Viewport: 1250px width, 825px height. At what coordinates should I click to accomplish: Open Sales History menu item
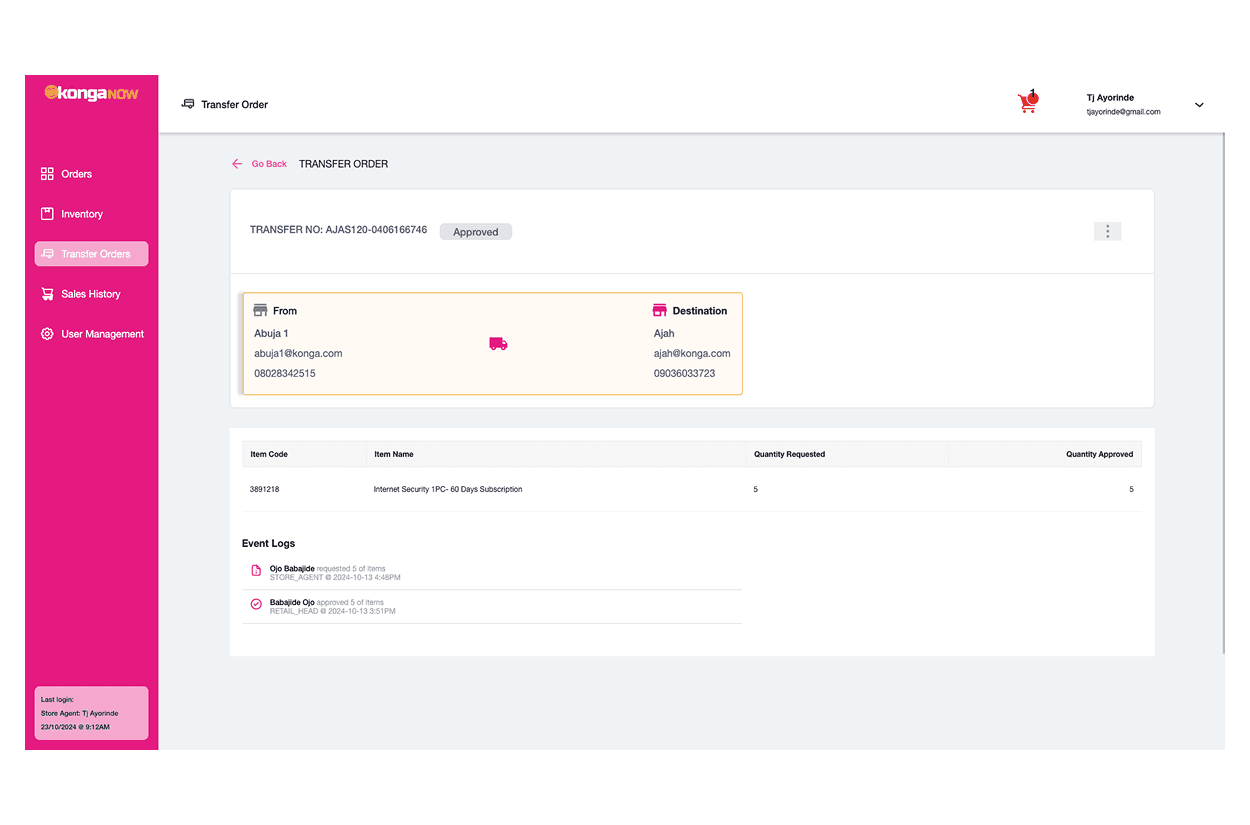pyautogui.click(x=90, y=294)
